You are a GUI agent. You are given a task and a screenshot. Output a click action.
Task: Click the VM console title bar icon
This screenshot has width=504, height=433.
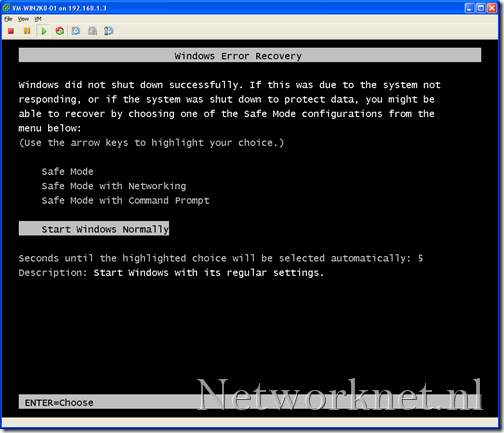[x=6, y=8]
